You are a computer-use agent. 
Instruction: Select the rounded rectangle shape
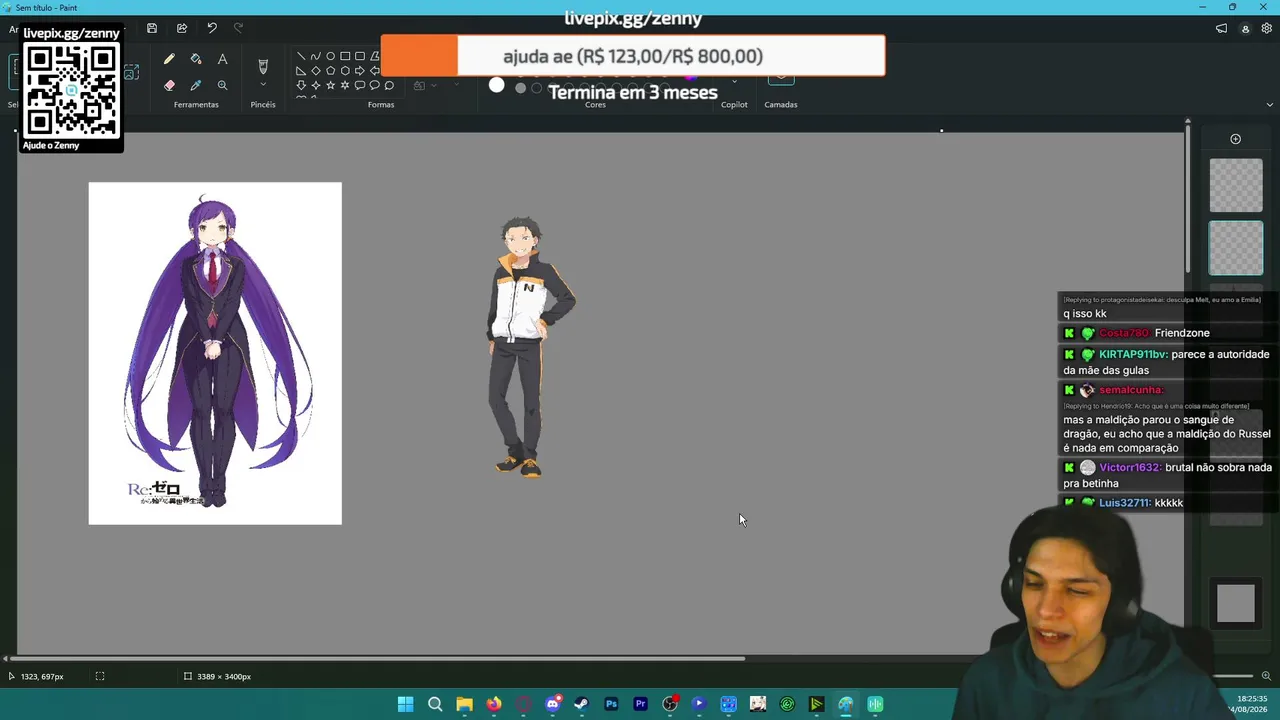(360, 56)
